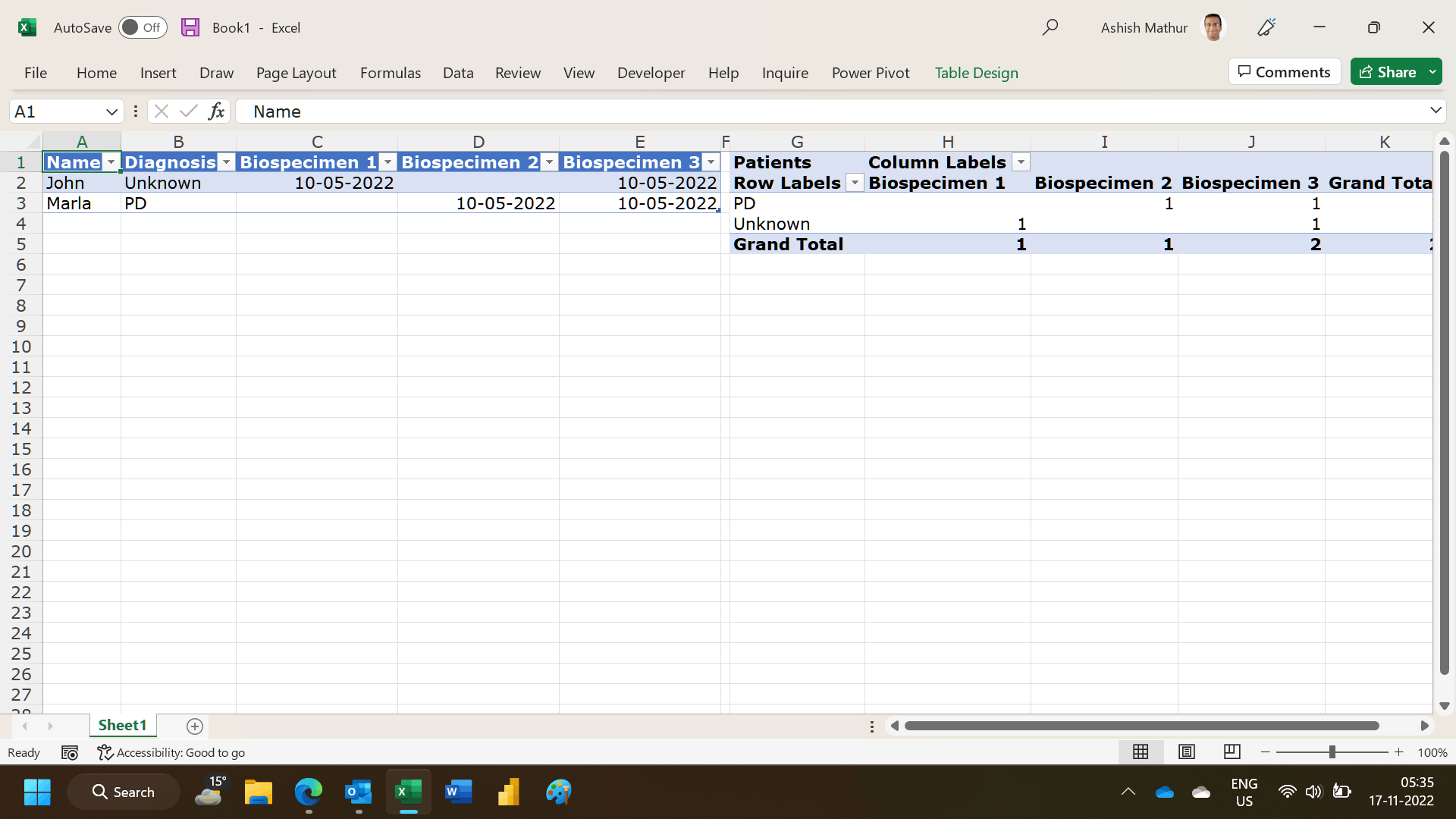1456x819 pixels.
Task: Switch to Page Layout view icon
Action: click(x=1187, y=752)
